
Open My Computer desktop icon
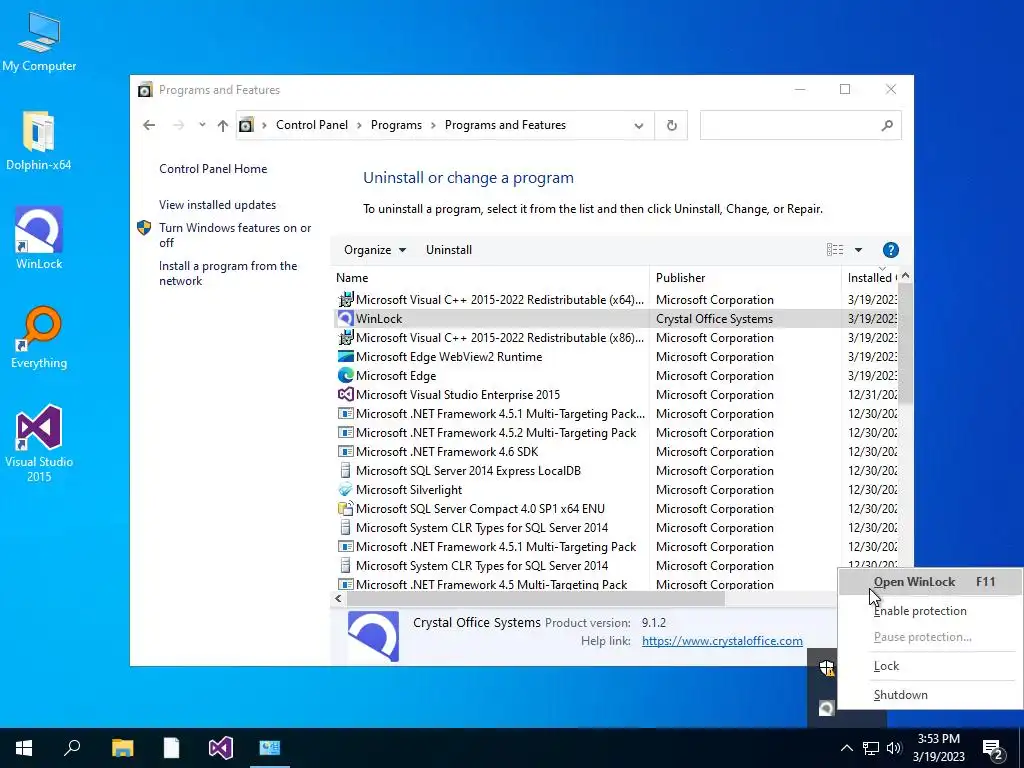[x=39, y=42]
